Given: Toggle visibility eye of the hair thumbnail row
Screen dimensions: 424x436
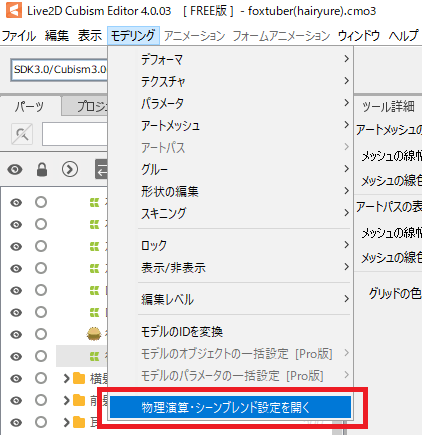Looking at the screenshot, I should coord(16,334).
